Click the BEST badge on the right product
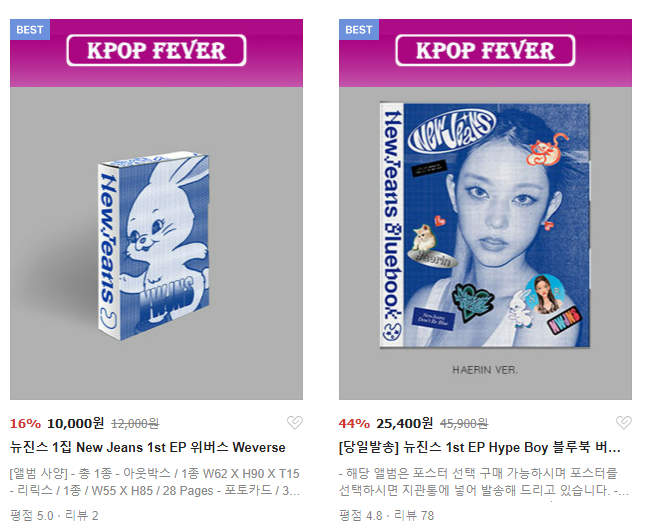Screen dimensions: 647x529 [x=359, y=30]
